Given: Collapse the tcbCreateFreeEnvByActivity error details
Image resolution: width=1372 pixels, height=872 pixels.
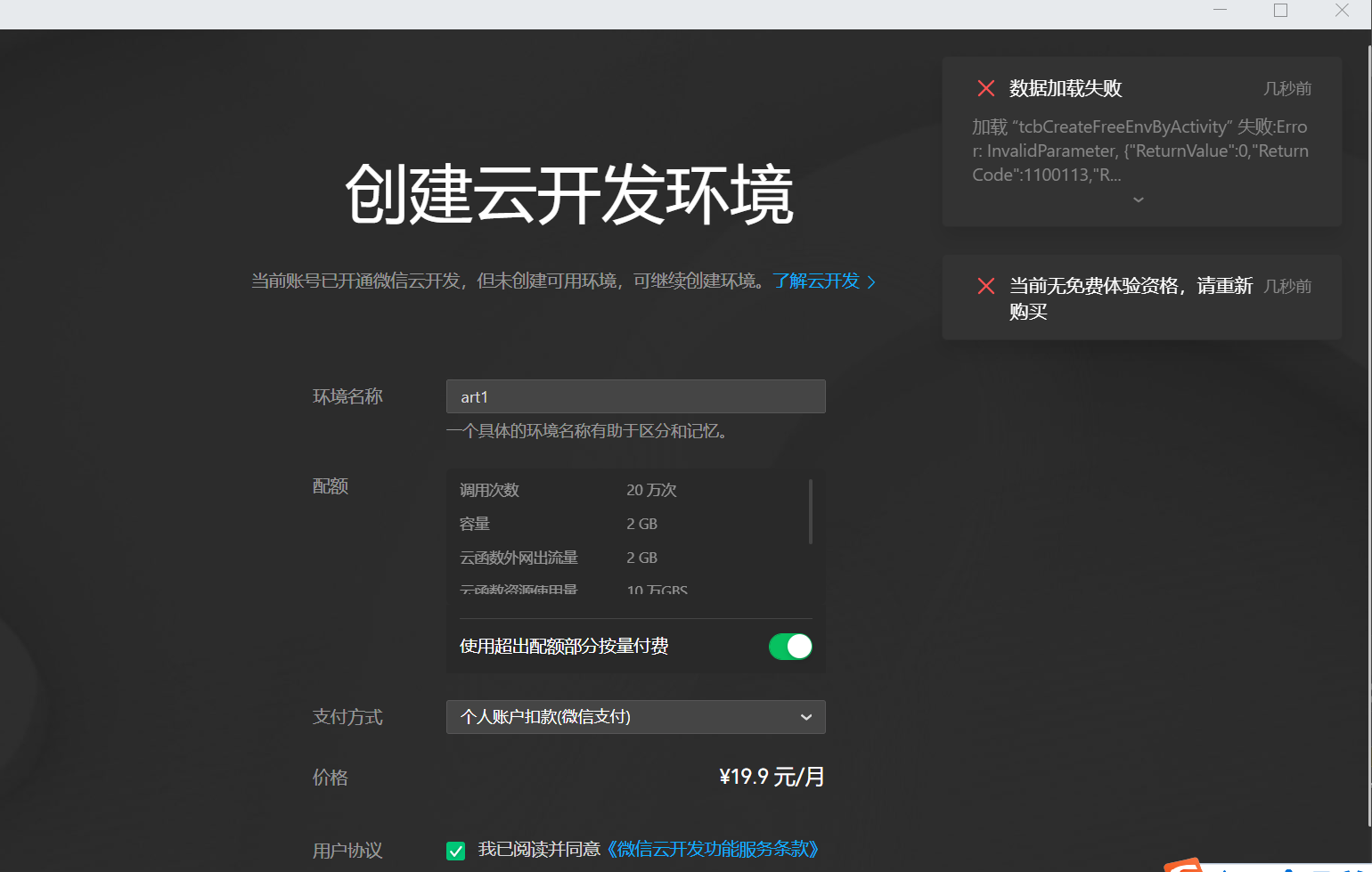Looking at the screenshot, I should [1139, 200].
